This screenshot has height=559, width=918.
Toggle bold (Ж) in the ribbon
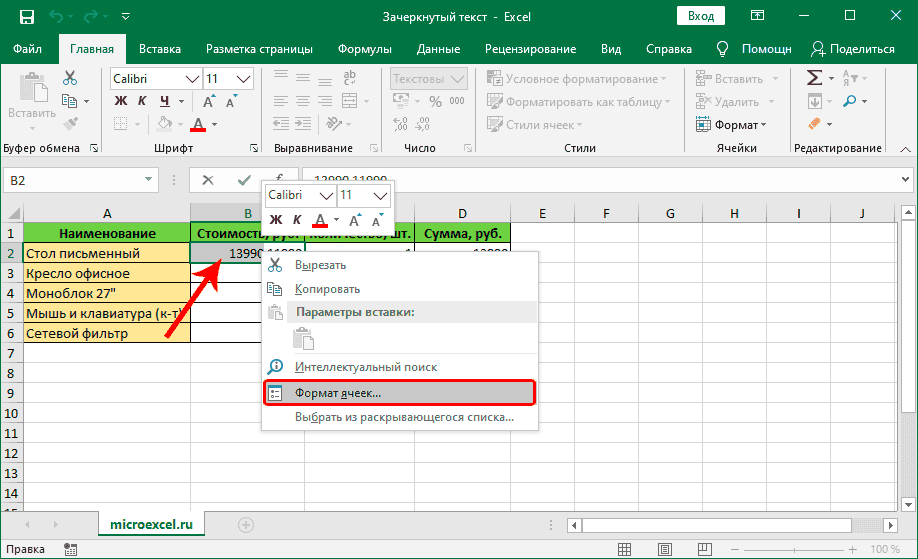click(x=121, y=101)
